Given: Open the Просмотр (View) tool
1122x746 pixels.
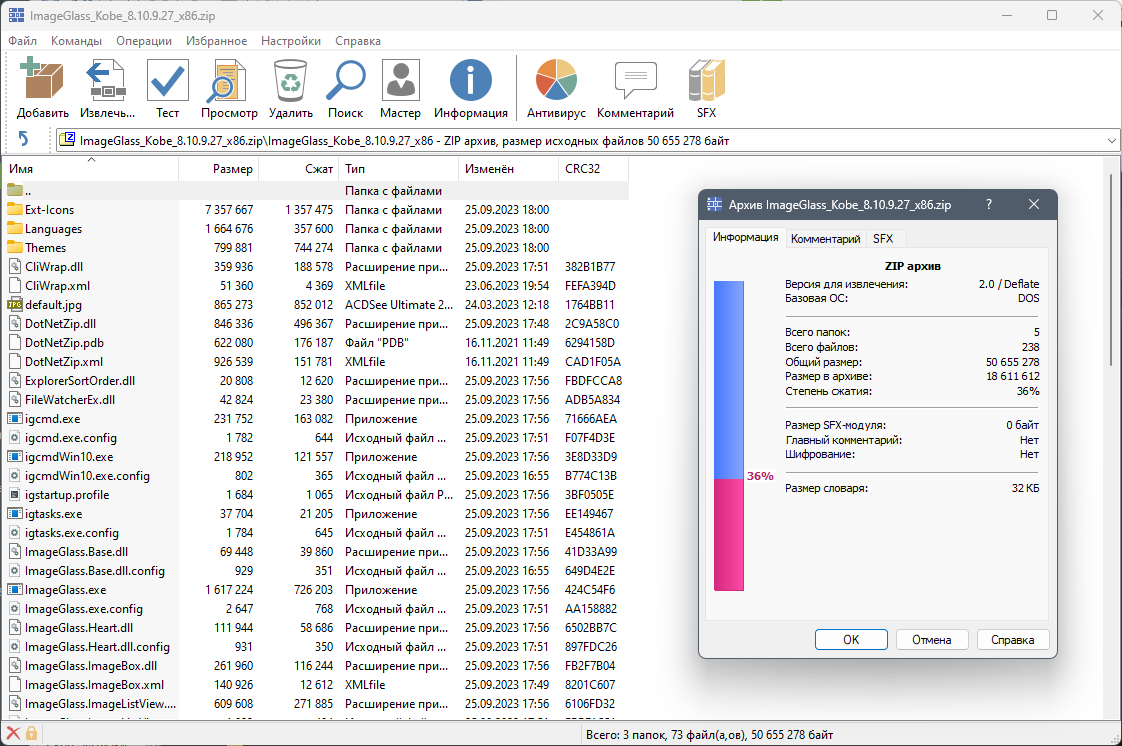Looking at the screenshot, I should coord(228,80).
